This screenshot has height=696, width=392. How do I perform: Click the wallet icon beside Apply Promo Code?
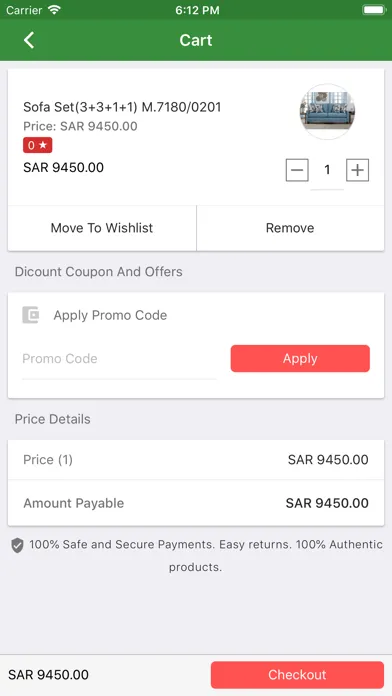click(31, 315)
